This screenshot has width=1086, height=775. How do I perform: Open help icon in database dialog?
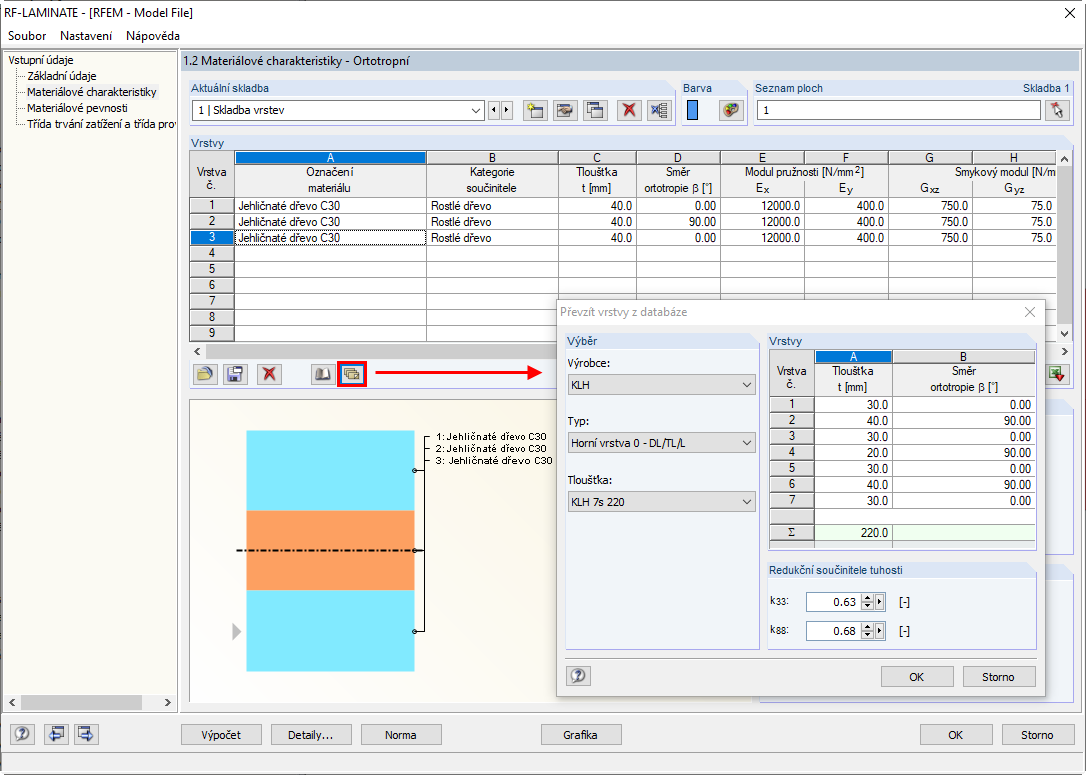pos(578,676)
